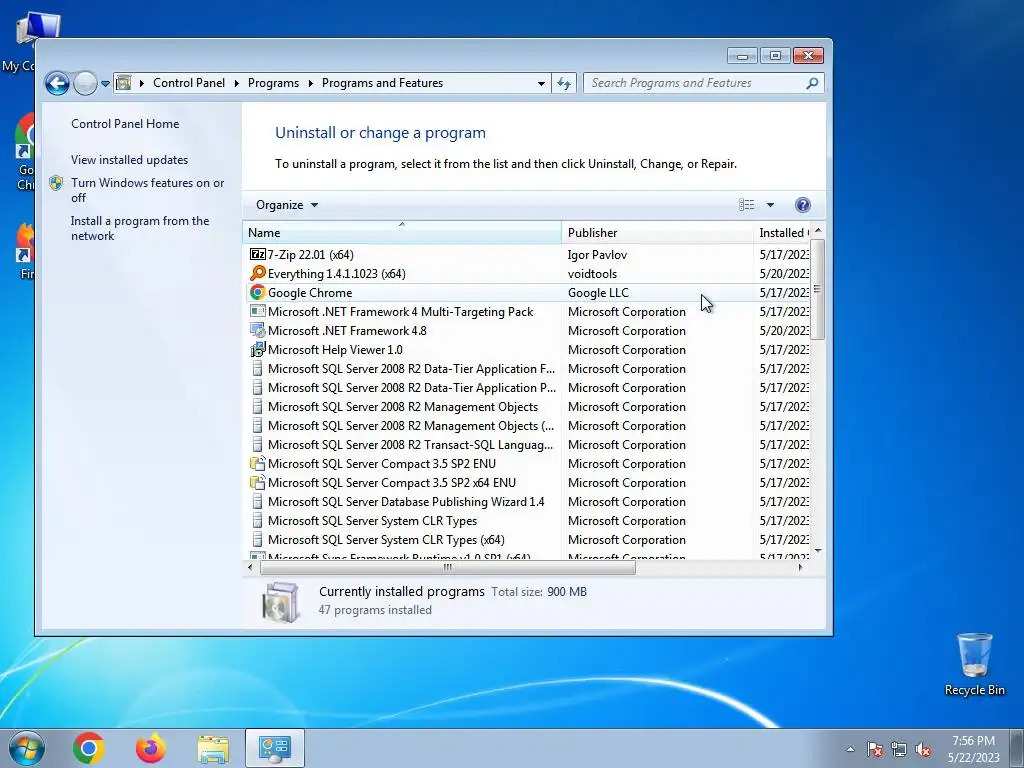Click the Google LLC publisher cell
The height and width of the screenshot is (768, 1024).
pyautogui.click(x=598, y=293)
